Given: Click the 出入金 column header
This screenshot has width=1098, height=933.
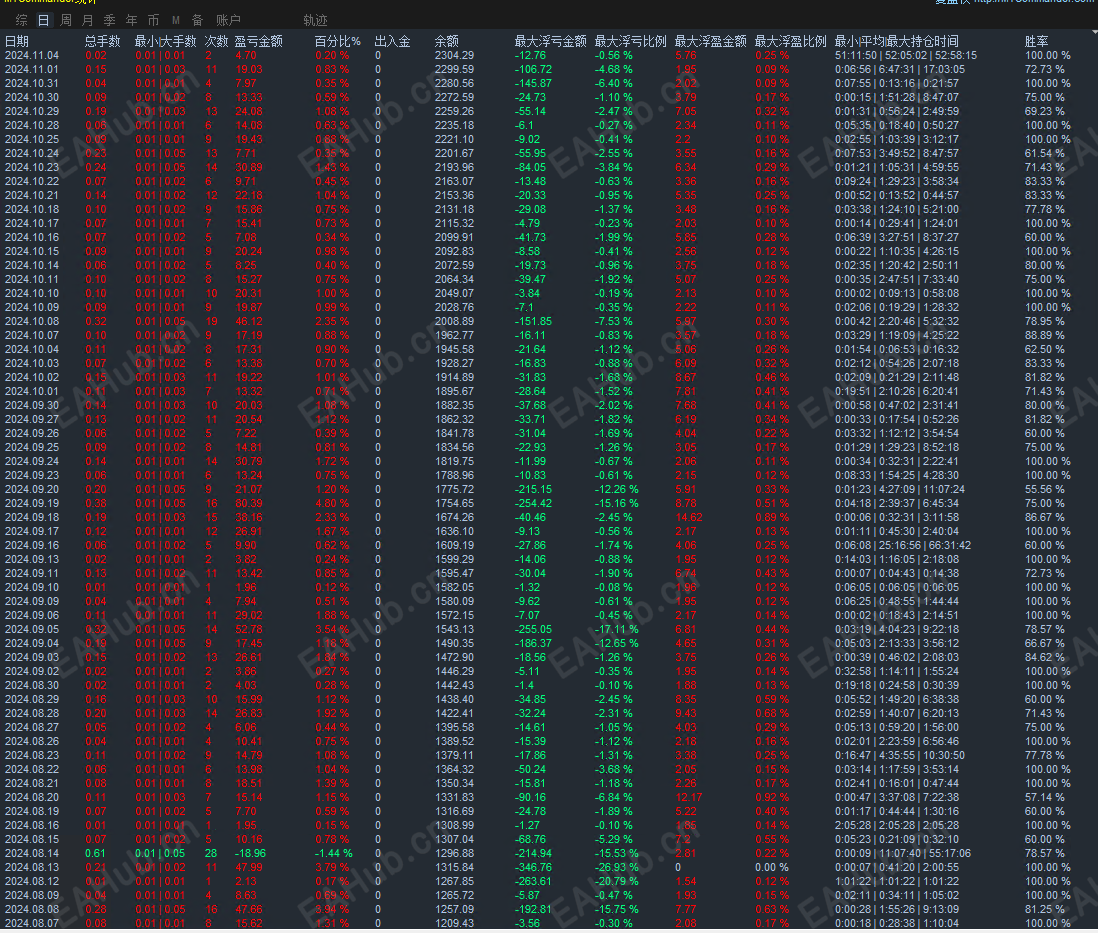Looking at the screenshot, I should click(393, 41).
